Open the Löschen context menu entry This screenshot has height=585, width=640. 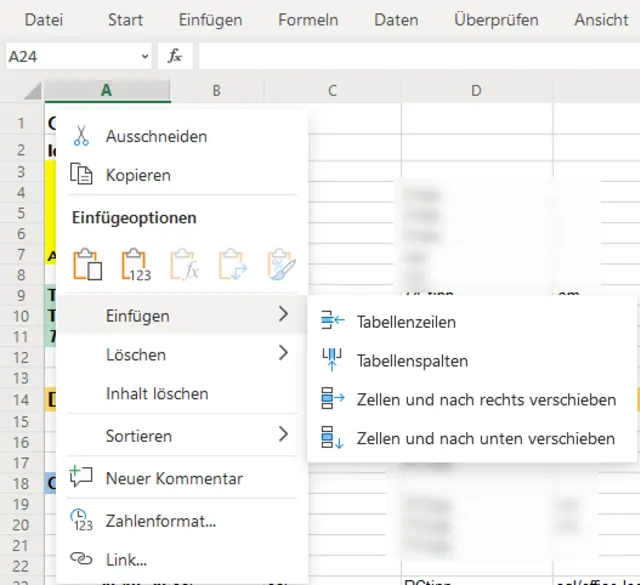182,354
